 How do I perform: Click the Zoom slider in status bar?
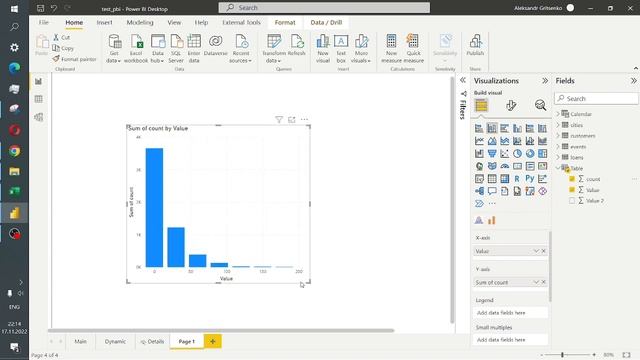568,355
